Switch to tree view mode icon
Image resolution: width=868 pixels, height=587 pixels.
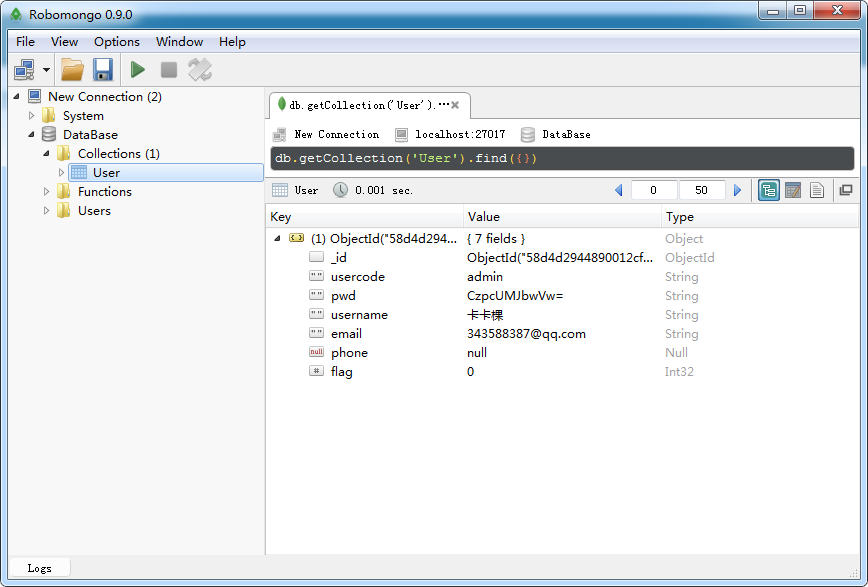(769, 190)
